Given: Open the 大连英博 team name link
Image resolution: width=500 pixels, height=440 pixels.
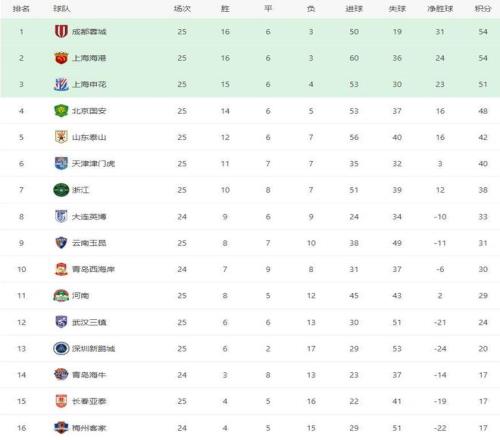Looking at the screenshot, I should coord(89,217).
